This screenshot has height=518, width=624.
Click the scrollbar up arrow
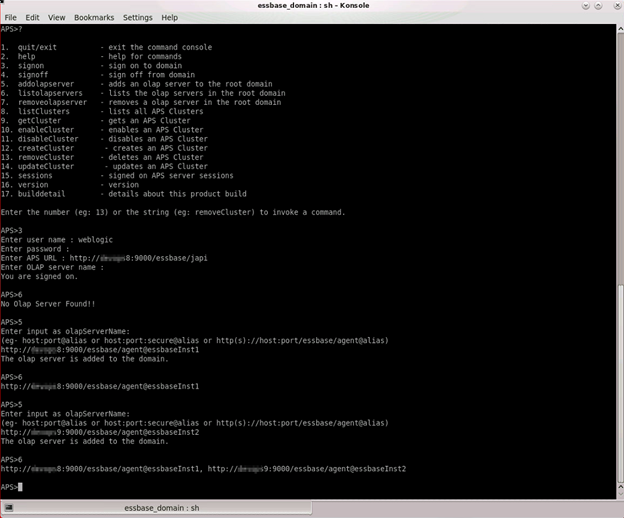click(x=620, y=29)
